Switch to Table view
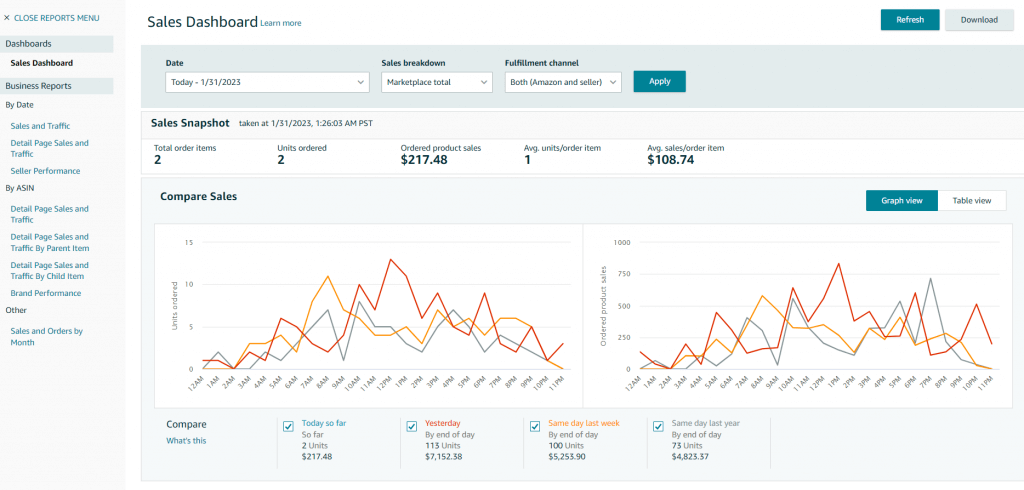Screen dimensions: 1024x490 (971, 201)
